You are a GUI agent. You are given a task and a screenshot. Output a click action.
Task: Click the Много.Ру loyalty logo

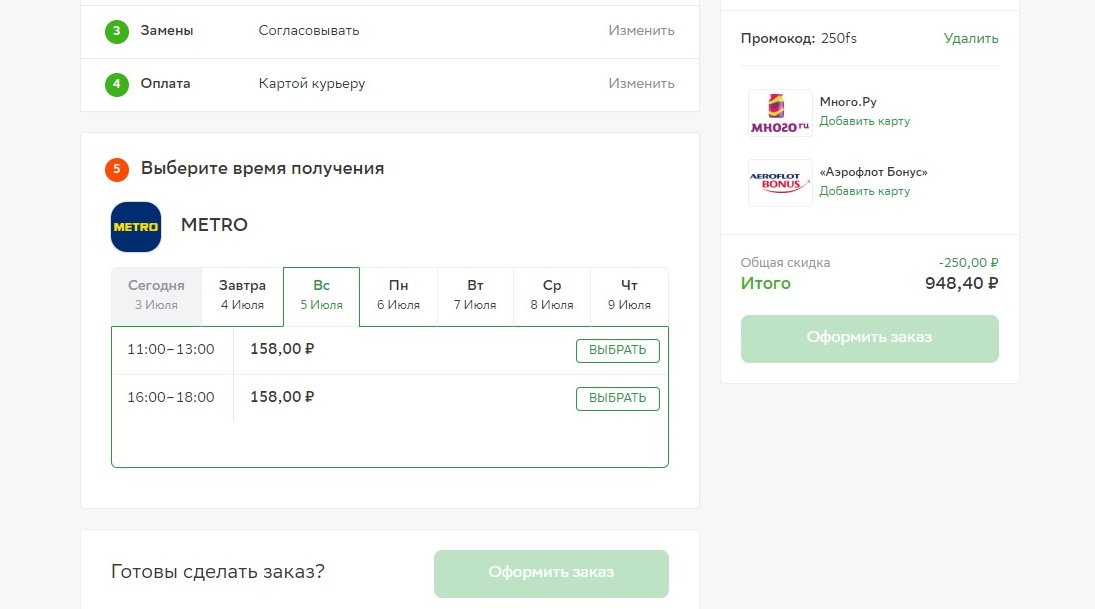point(780,113)
